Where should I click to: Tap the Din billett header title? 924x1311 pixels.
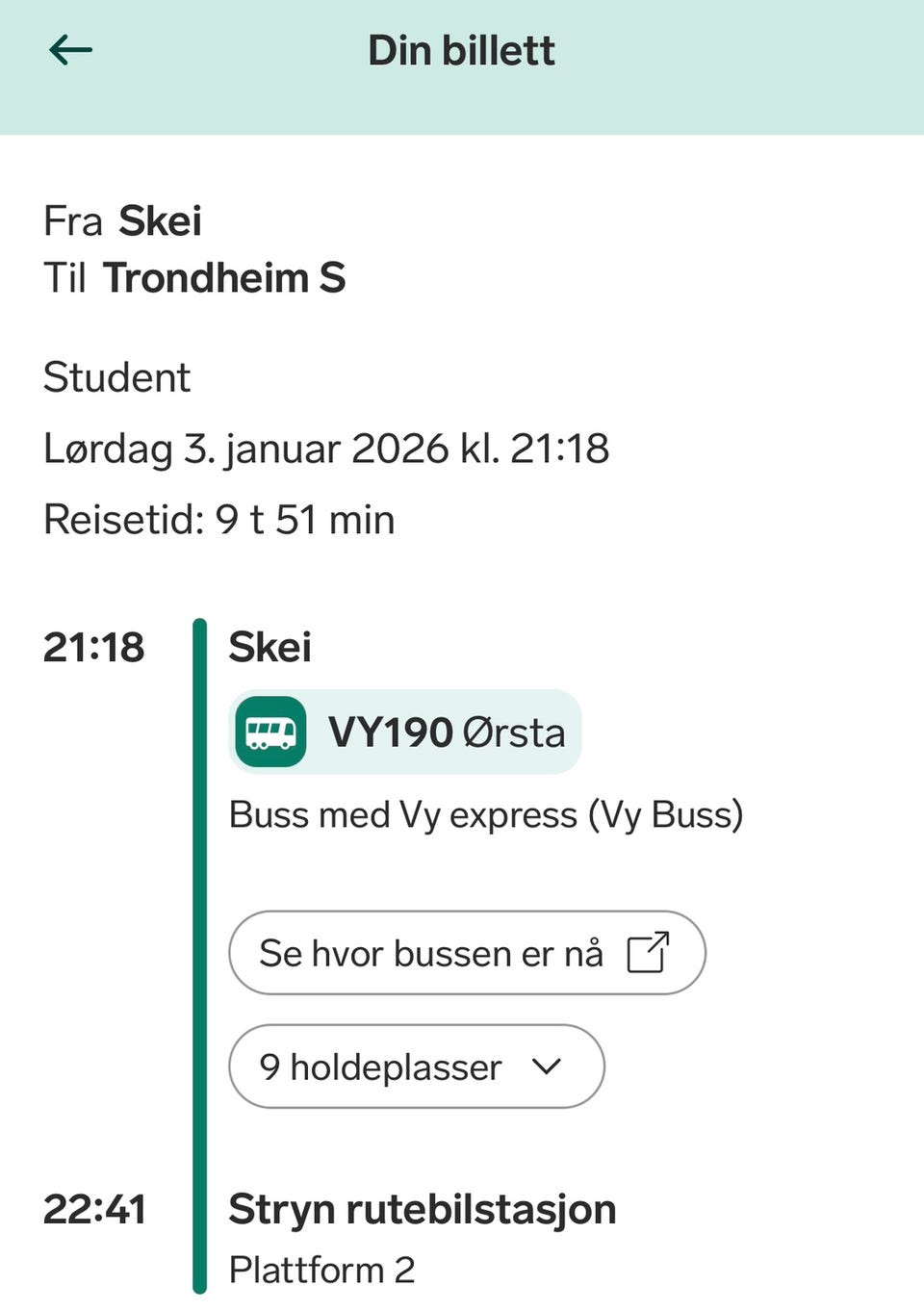coord(461,51)
